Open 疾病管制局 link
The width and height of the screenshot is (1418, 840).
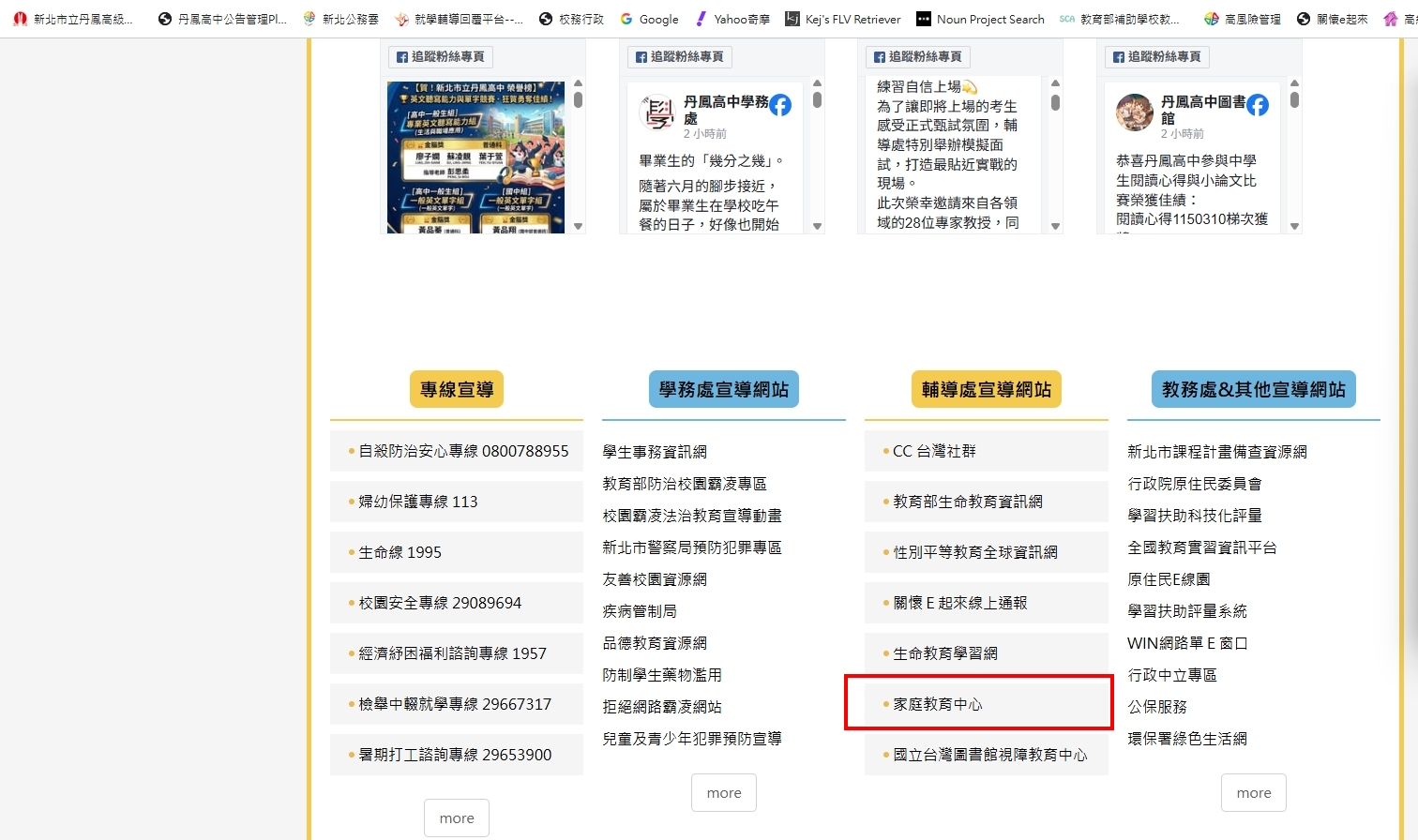coord(640,611)
